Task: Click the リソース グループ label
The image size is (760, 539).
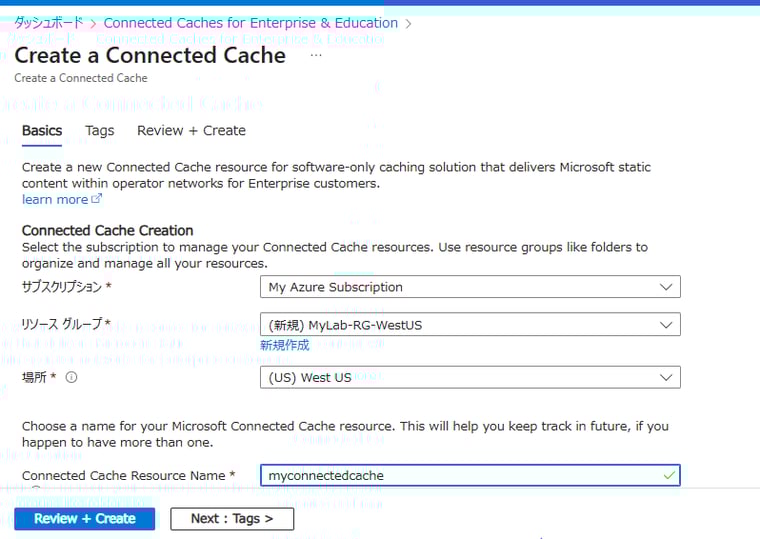Action: point(62,324)
